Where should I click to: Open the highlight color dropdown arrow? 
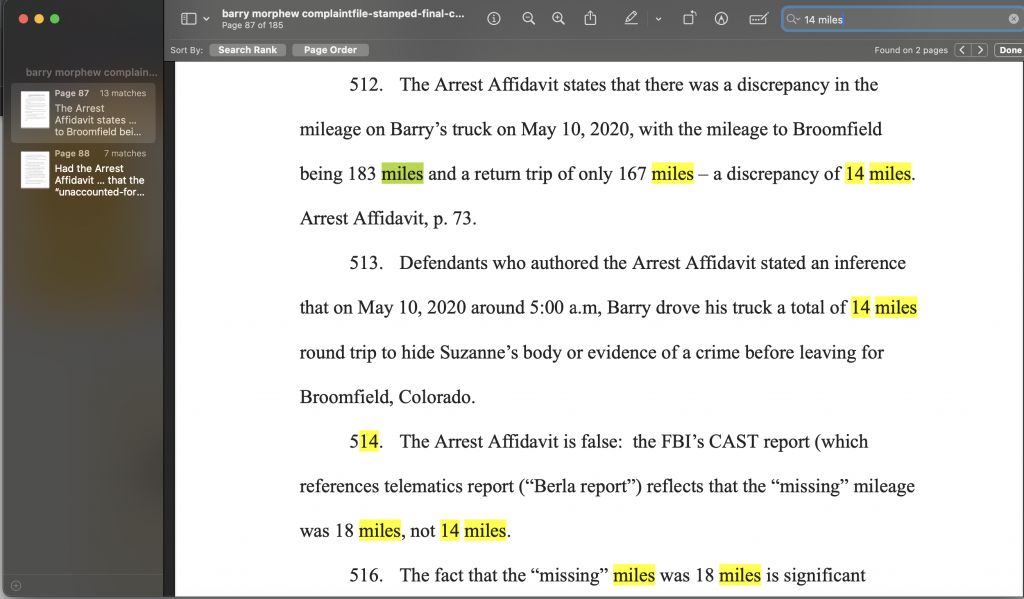658,19
